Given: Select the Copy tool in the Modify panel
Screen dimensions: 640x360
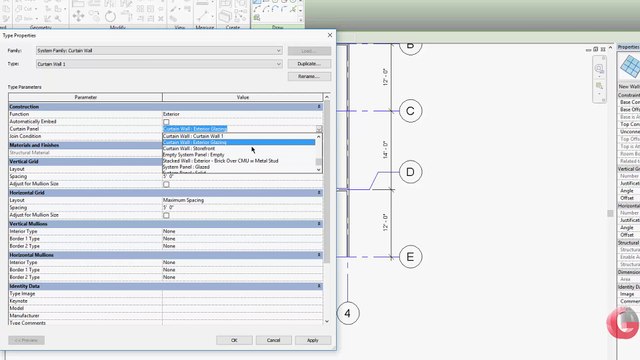Looking at the screenshot, I should 94,16.
